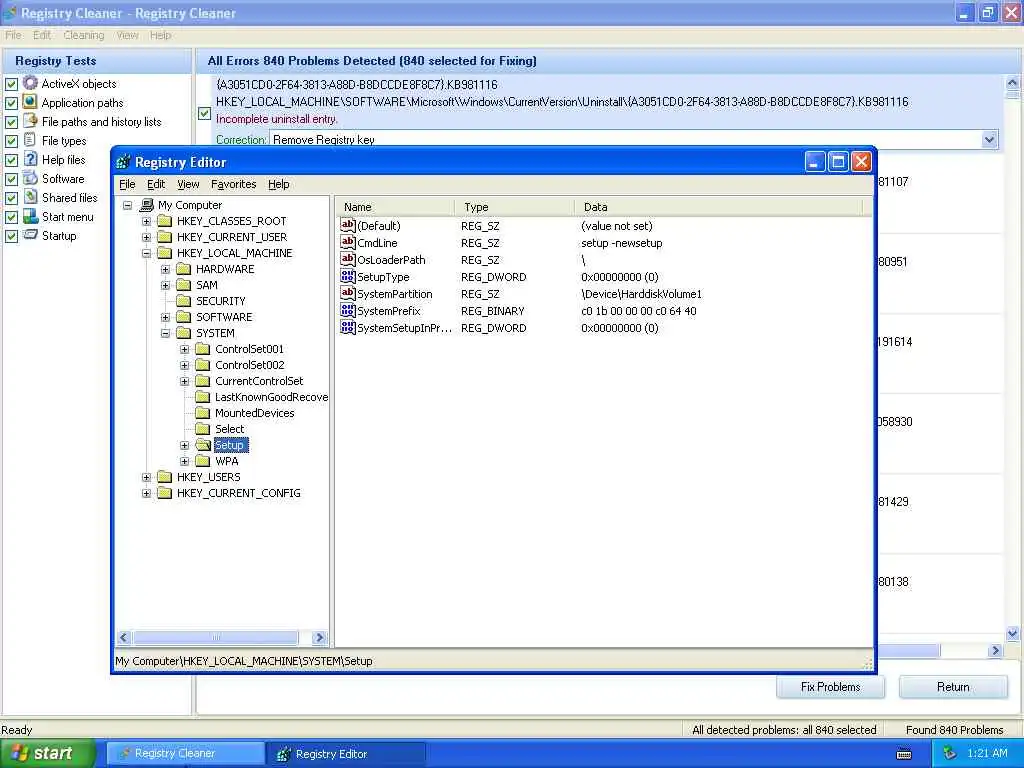This screenshot has height=768, width=1024.
Task: Click the Registry Editor title bar icon
Action: point(123,162)
